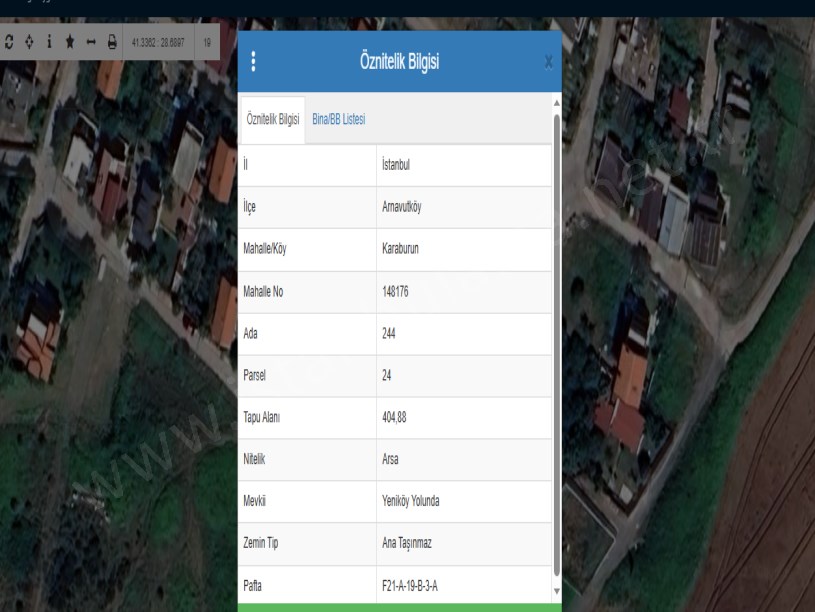Click the scrollbar up arrow in panel
Image resolution: width=815 pixels, height=612 pixels.
click(556, 103)
